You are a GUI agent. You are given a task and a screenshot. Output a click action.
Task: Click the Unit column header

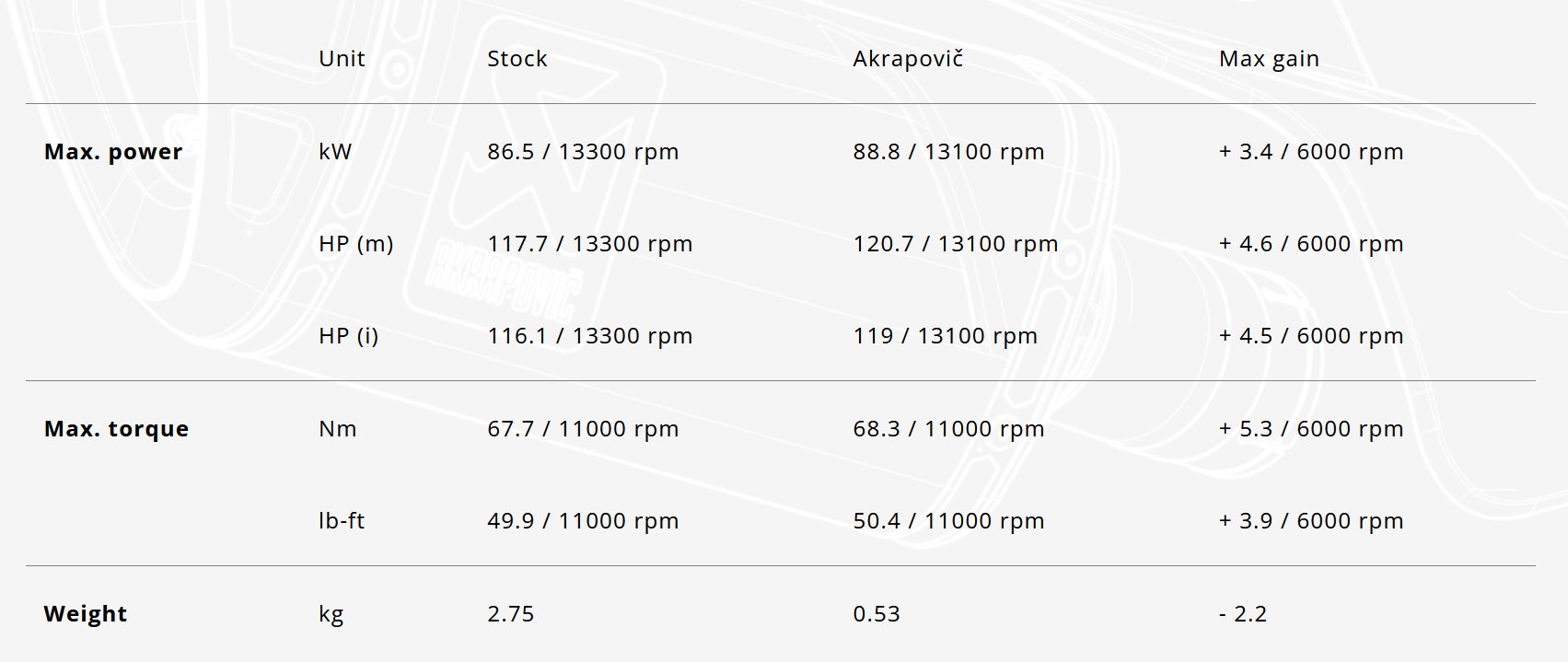tap(342, 59)
